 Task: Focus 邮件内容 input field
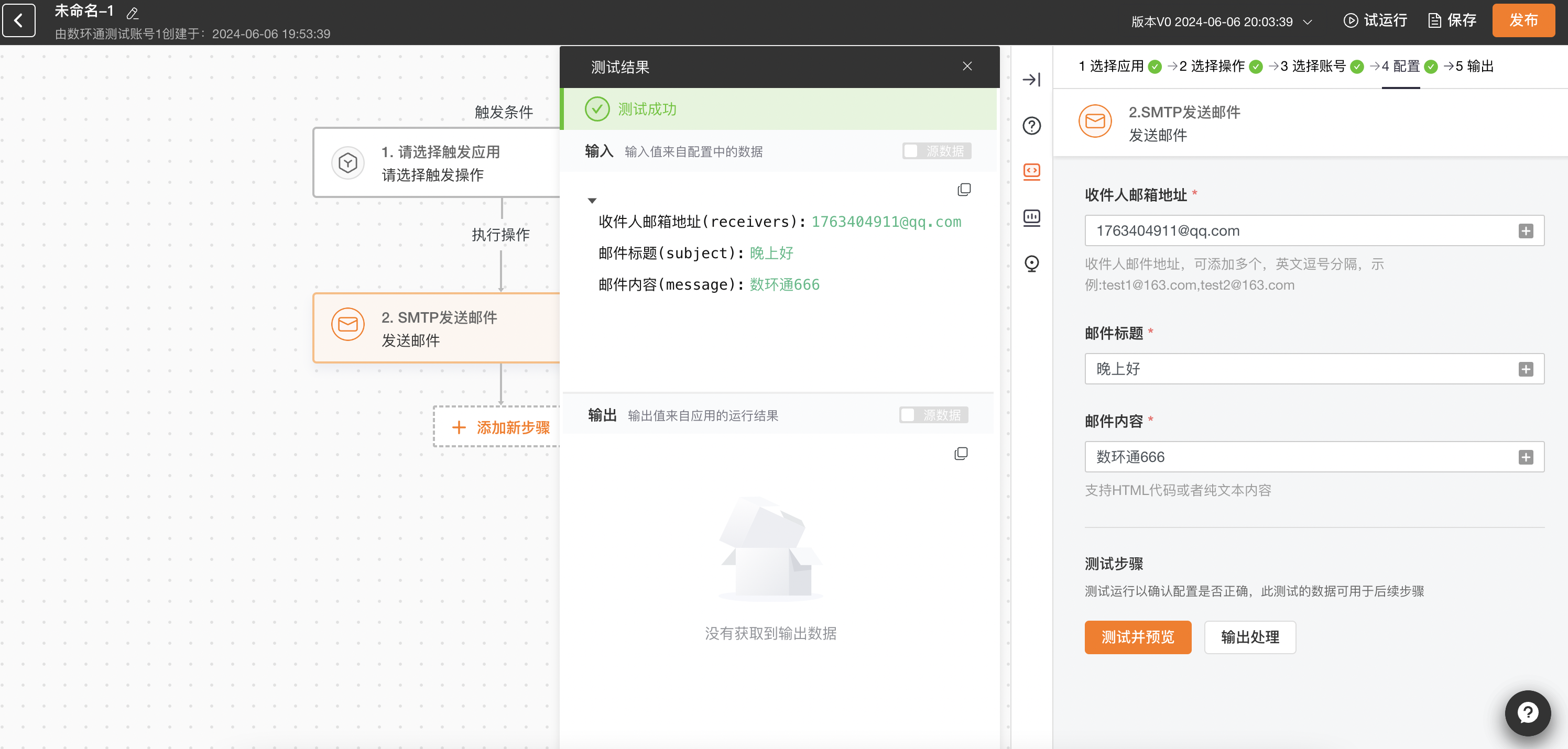[1313, 457]
